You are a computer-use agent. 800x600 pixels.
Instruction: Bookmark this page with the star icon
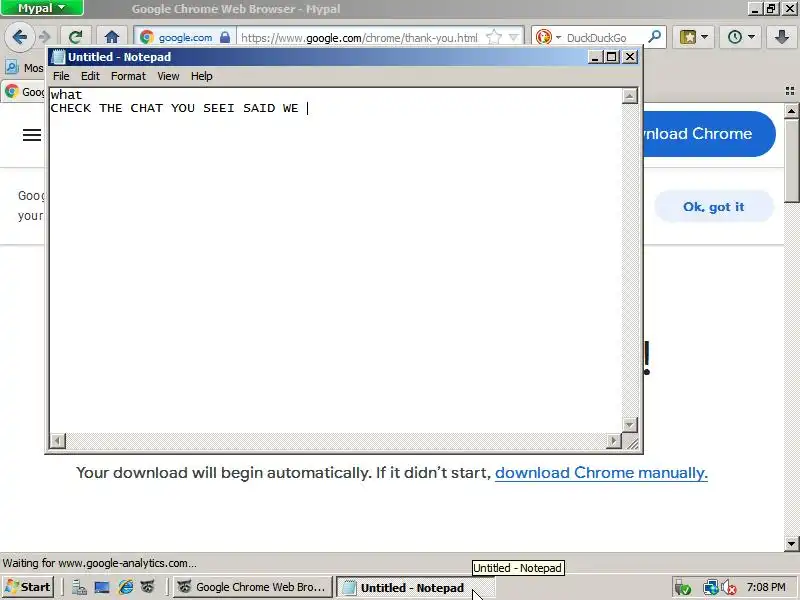coord(493,37)
